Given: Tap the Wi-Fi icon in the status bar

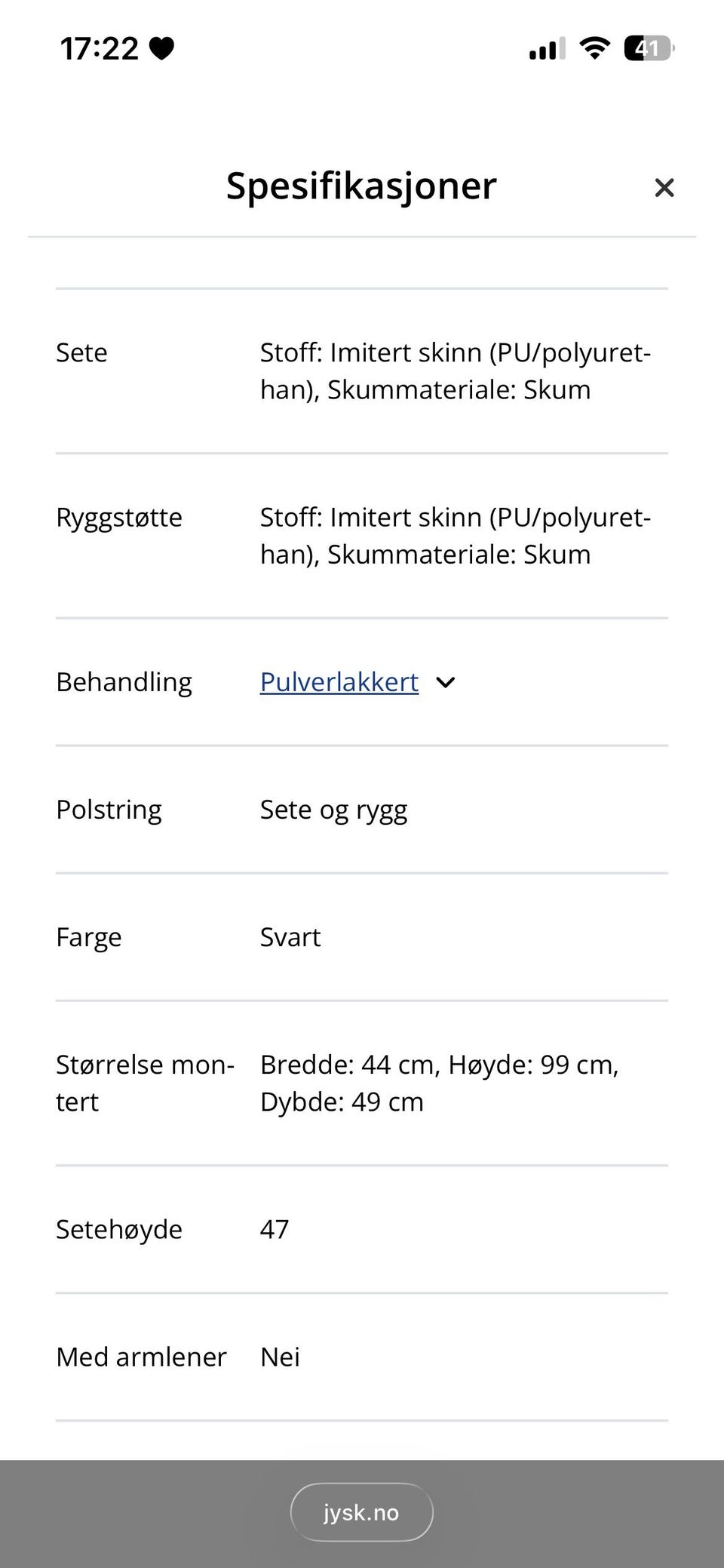Looking at the screenshot, I should point(594,49).
